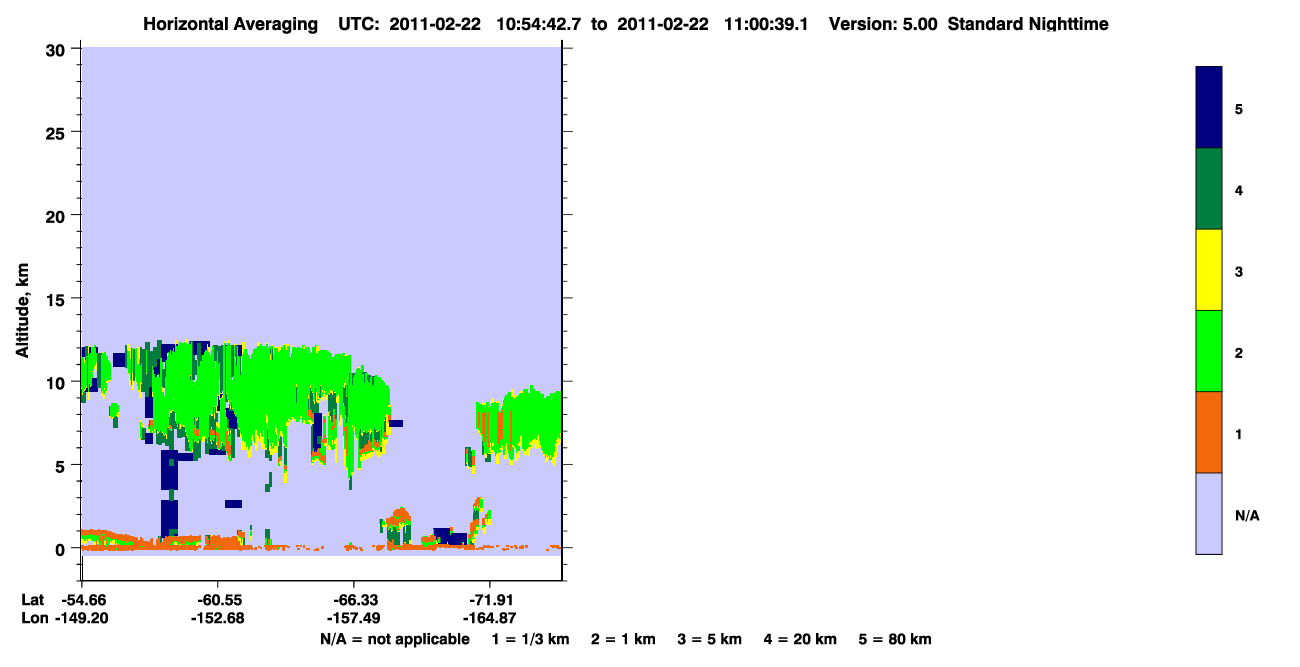1300x667 pixels.
Task: Click legend text 'N/A = not applicable'
Action: click(x=394, y=639)
